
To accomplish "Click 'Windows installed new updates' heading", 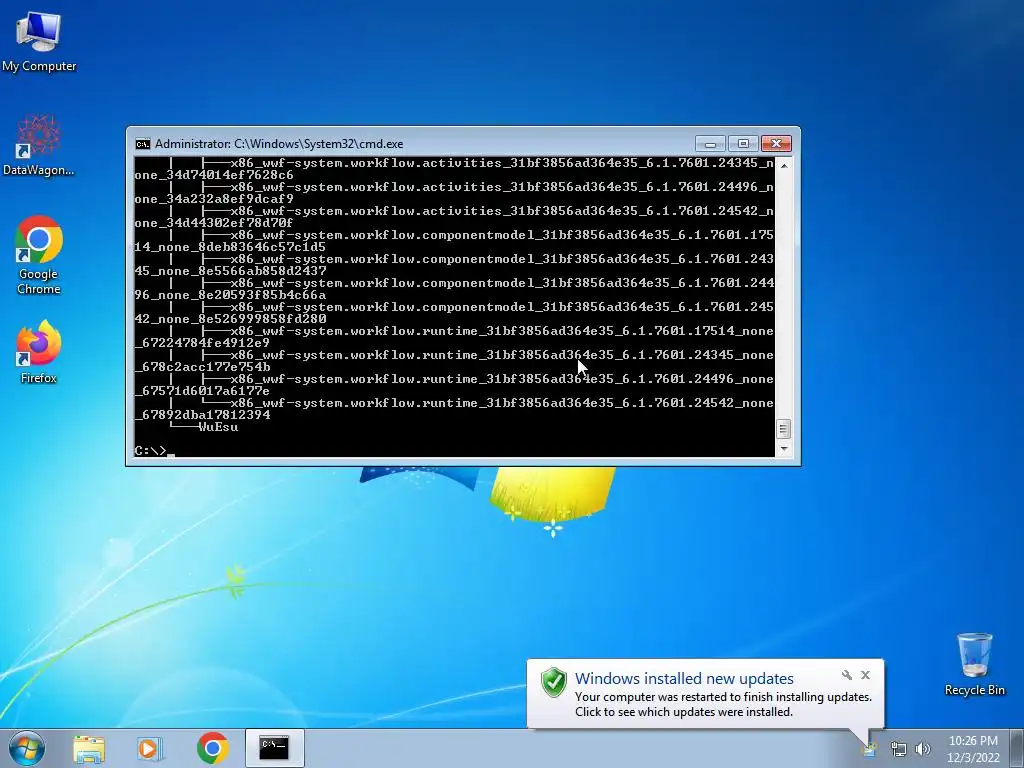I will [x=684, y=679].
